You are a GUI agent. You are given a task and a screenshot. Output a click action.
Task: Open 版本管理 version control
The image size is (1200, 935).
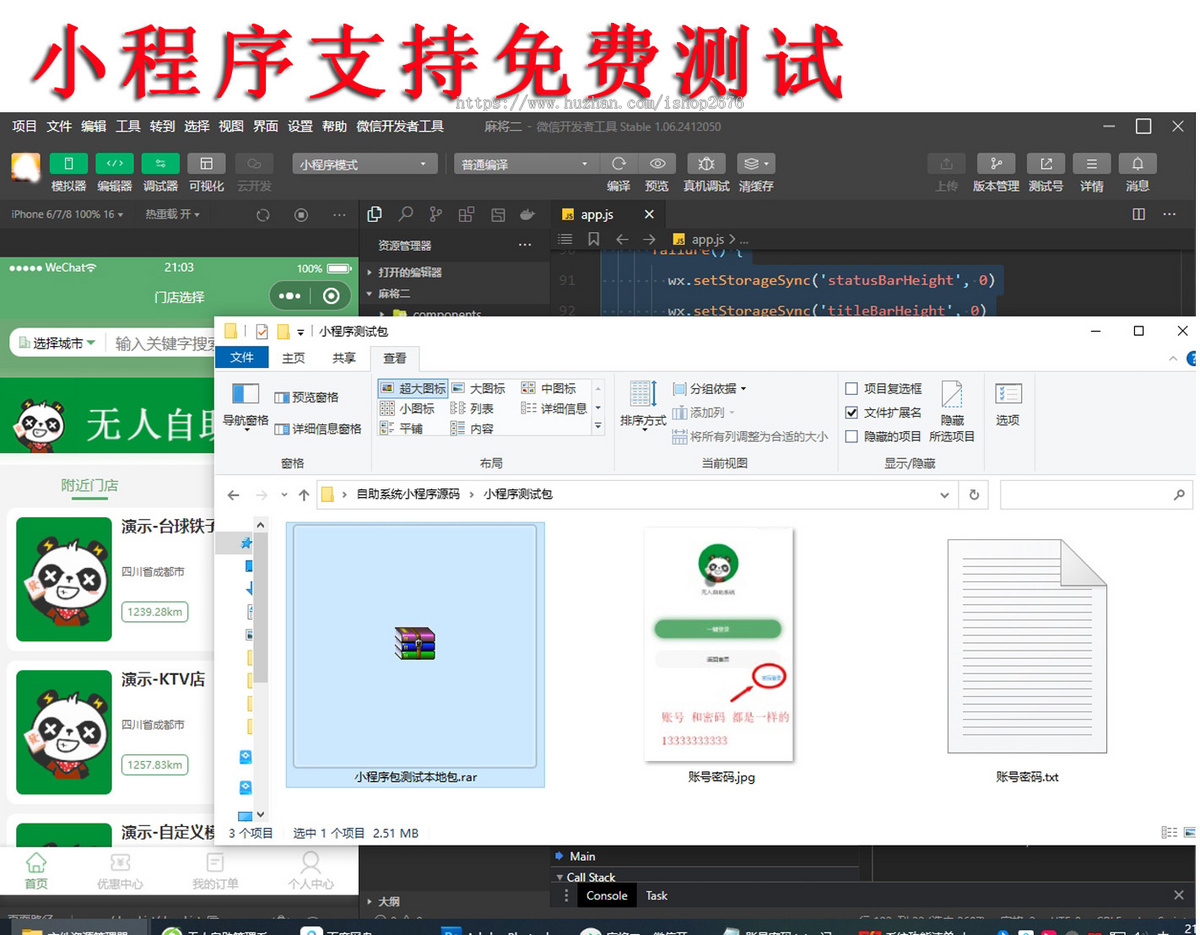click(x=996, y=164)
